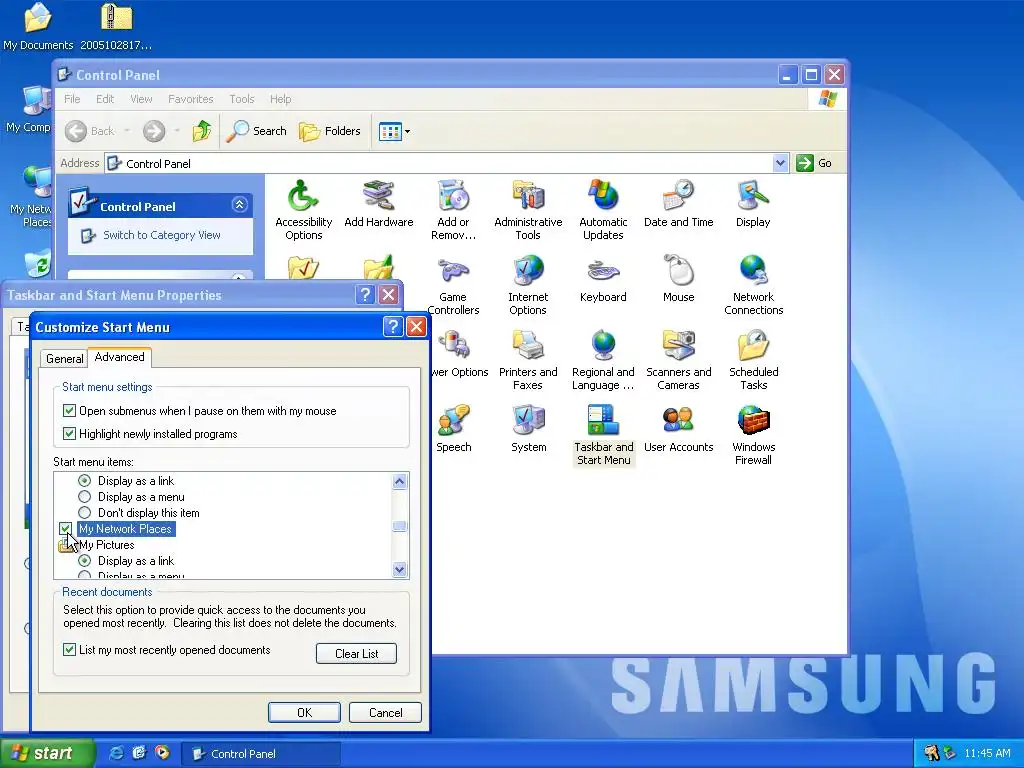Launch Internet Explorer from Quick Launch
The width and height of the screenshot is (1024, 768).
(116, 753)
